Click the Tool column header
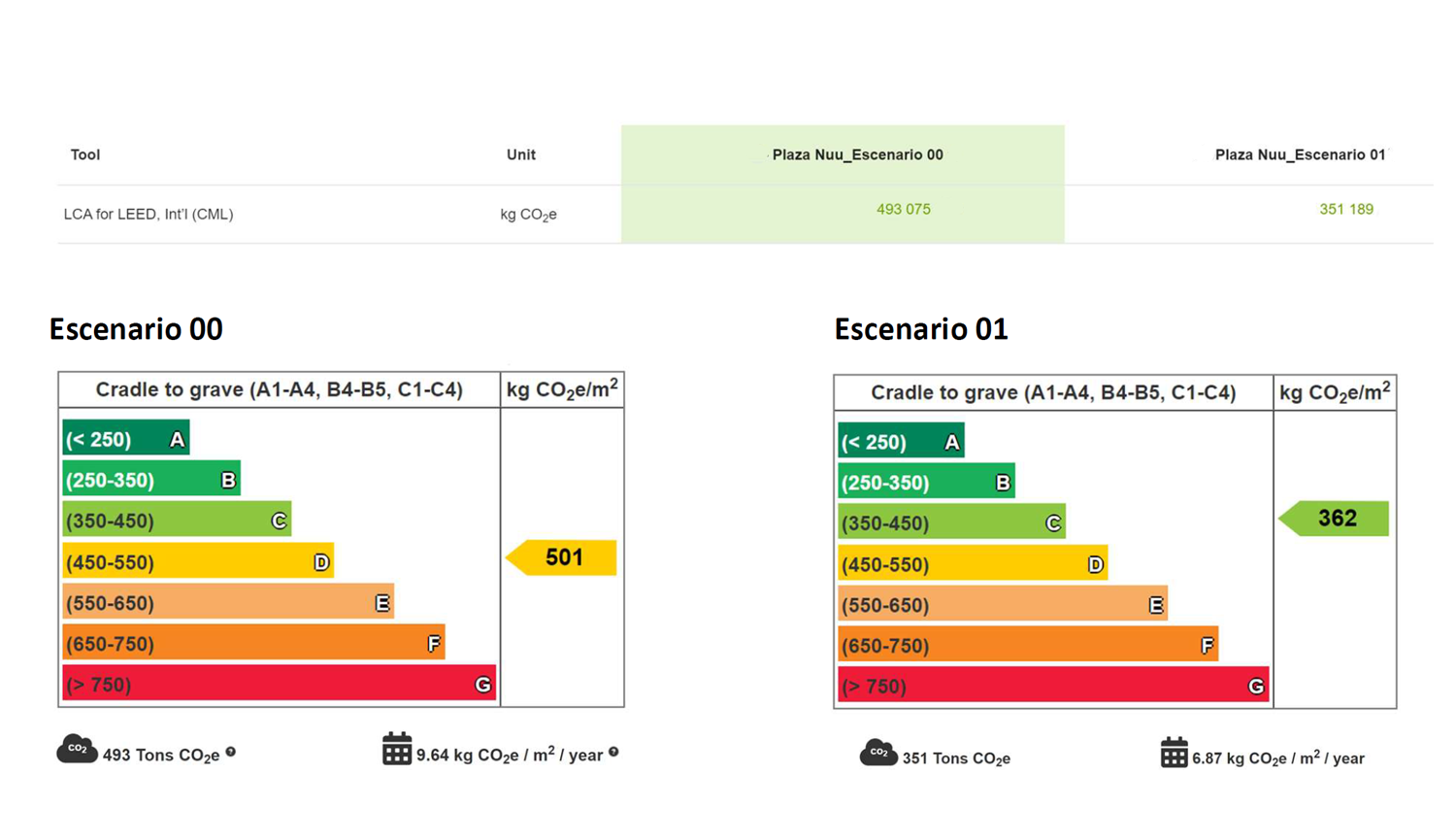 point(85,154)
